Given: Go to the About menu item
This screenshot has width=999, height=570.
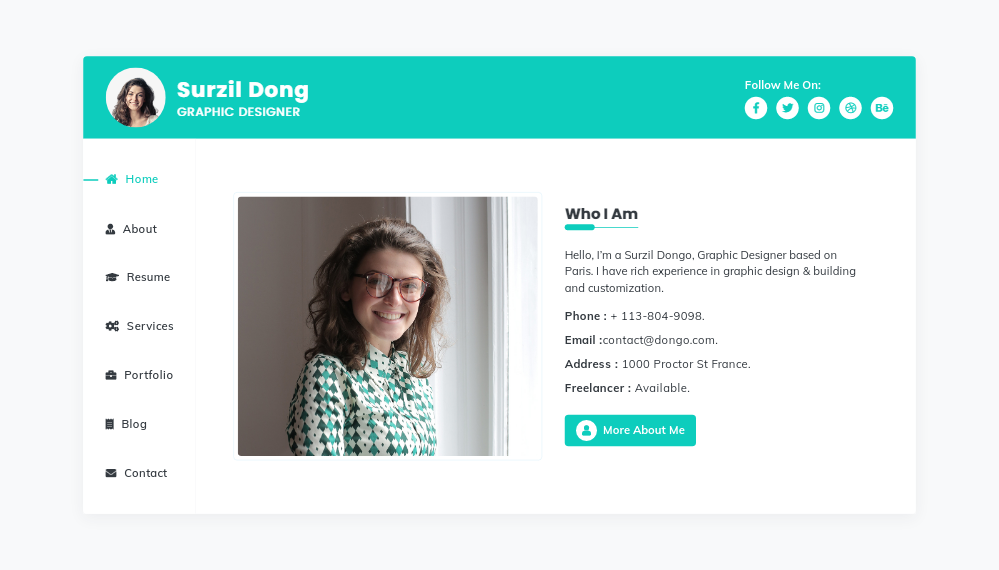Looking at the screenshot, I should 140,229.
